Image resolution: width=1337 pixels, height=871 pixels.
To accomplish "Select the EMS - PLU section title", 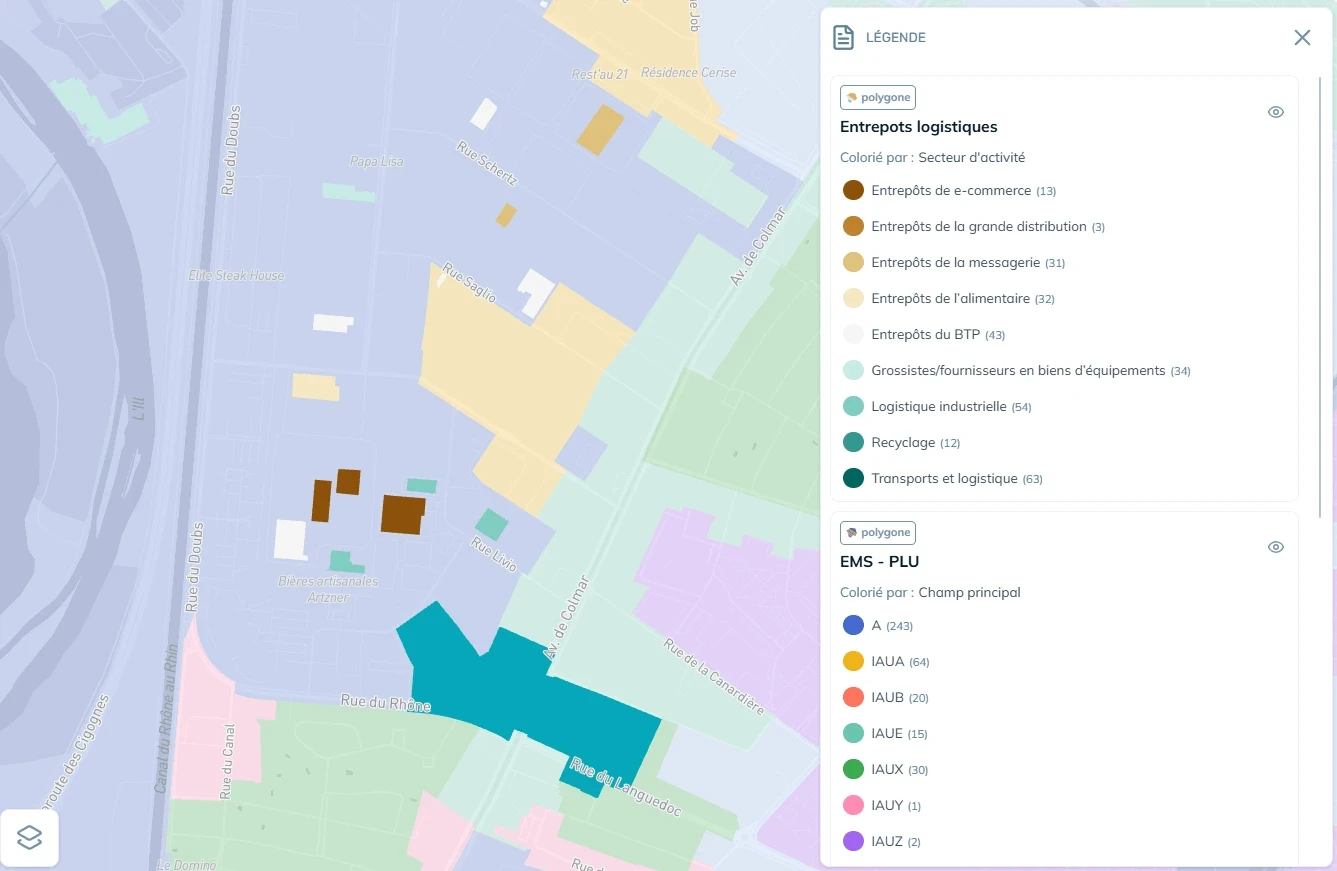I will [880, 561].
